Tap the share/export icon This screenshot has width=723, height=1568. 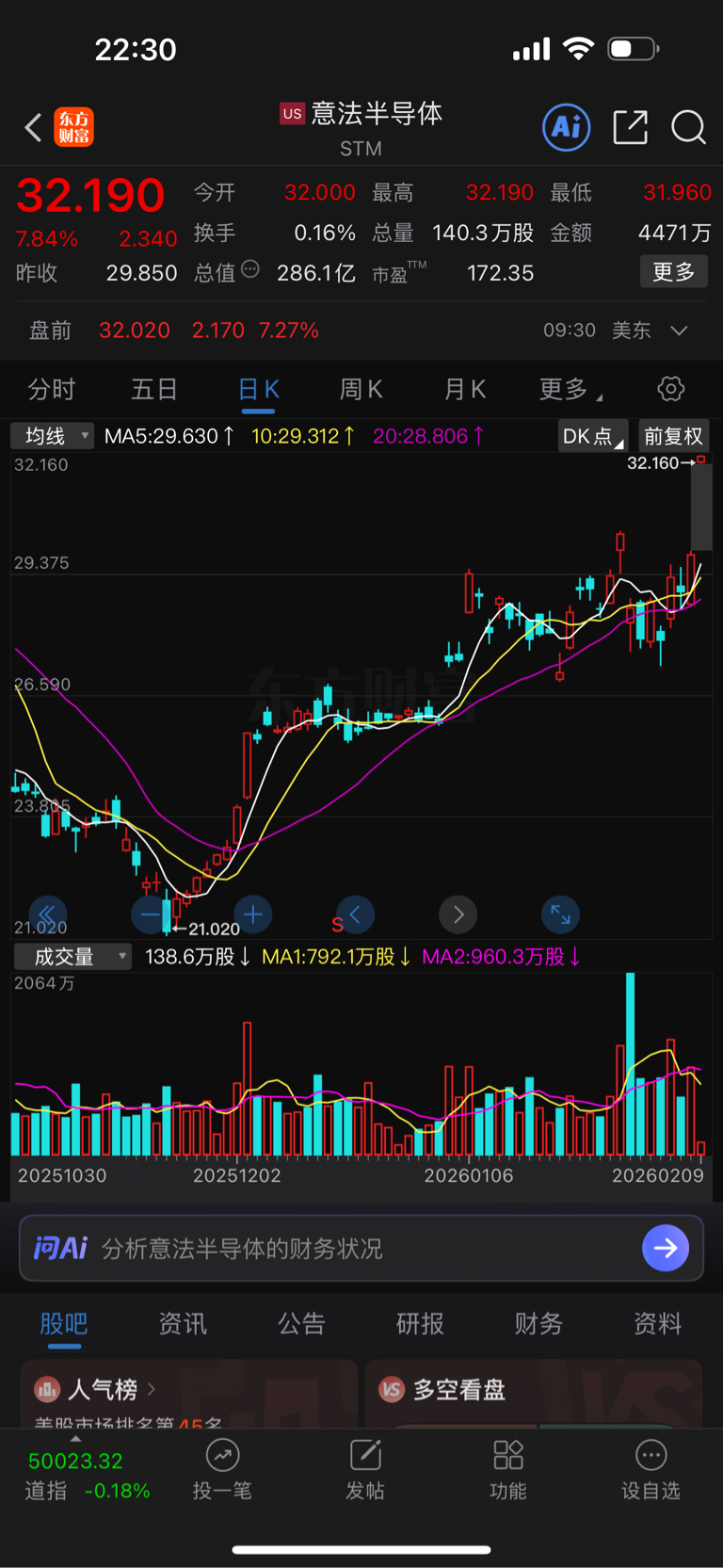pos(630,127)
